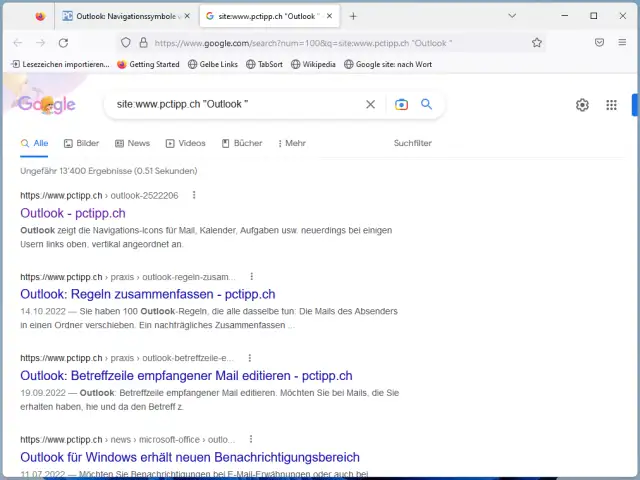Screen dimensions: 640x480
Task: Submit search with the magnifier icon
Action: (426, 104)
